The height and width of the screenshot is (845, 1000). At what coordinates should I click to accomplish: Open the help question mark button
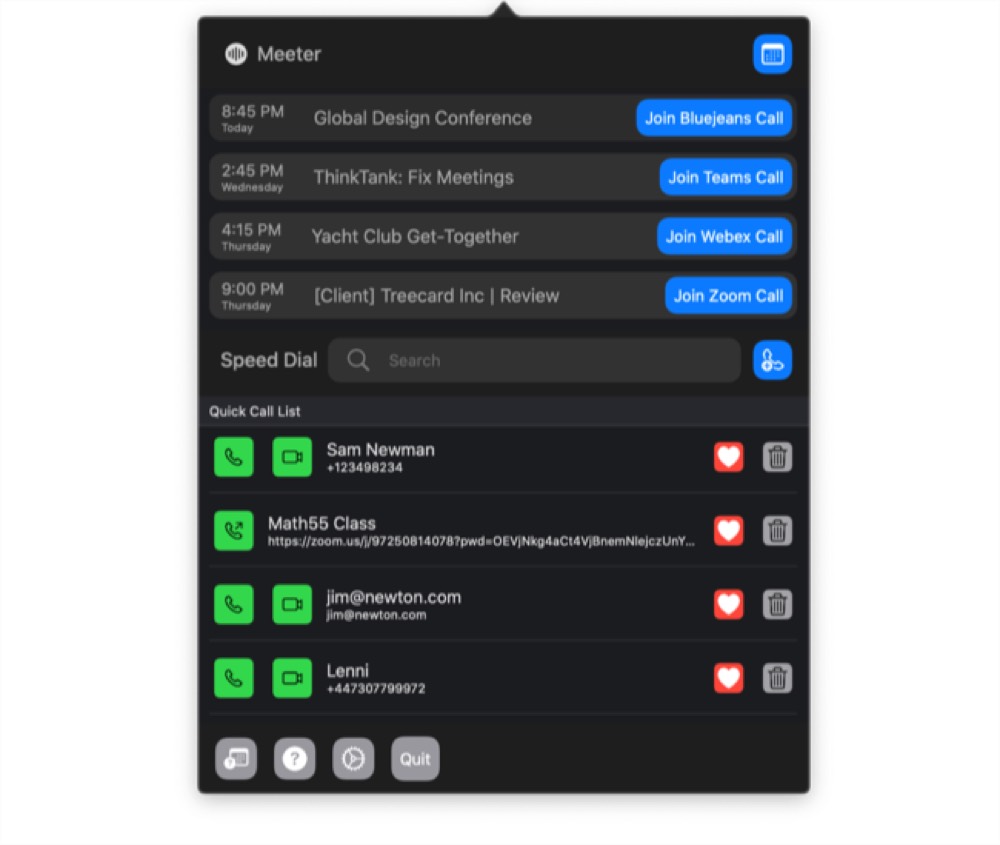pos(295,759)
